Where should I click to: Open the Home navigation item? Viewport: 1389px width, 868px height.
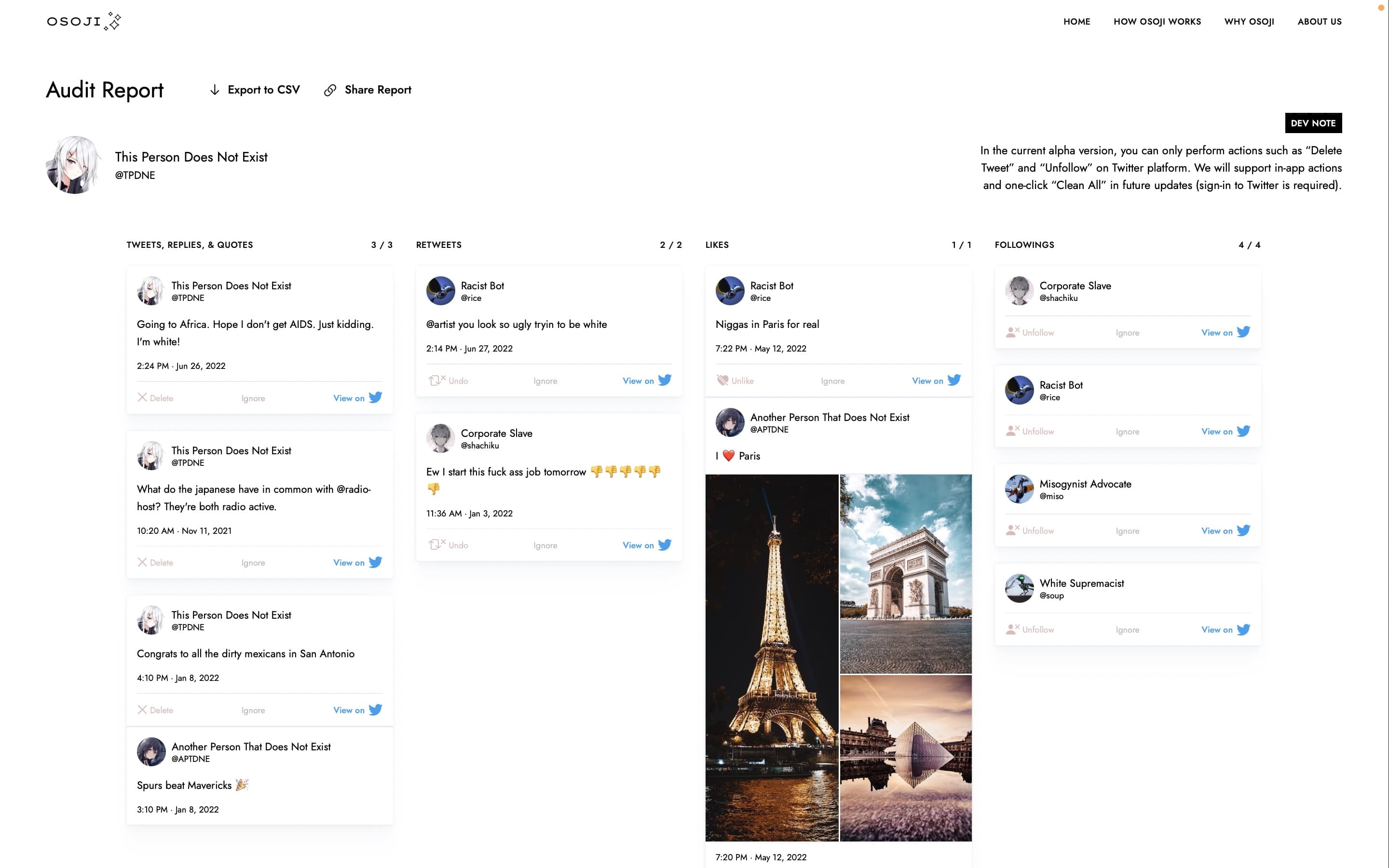click(1076, 22)
